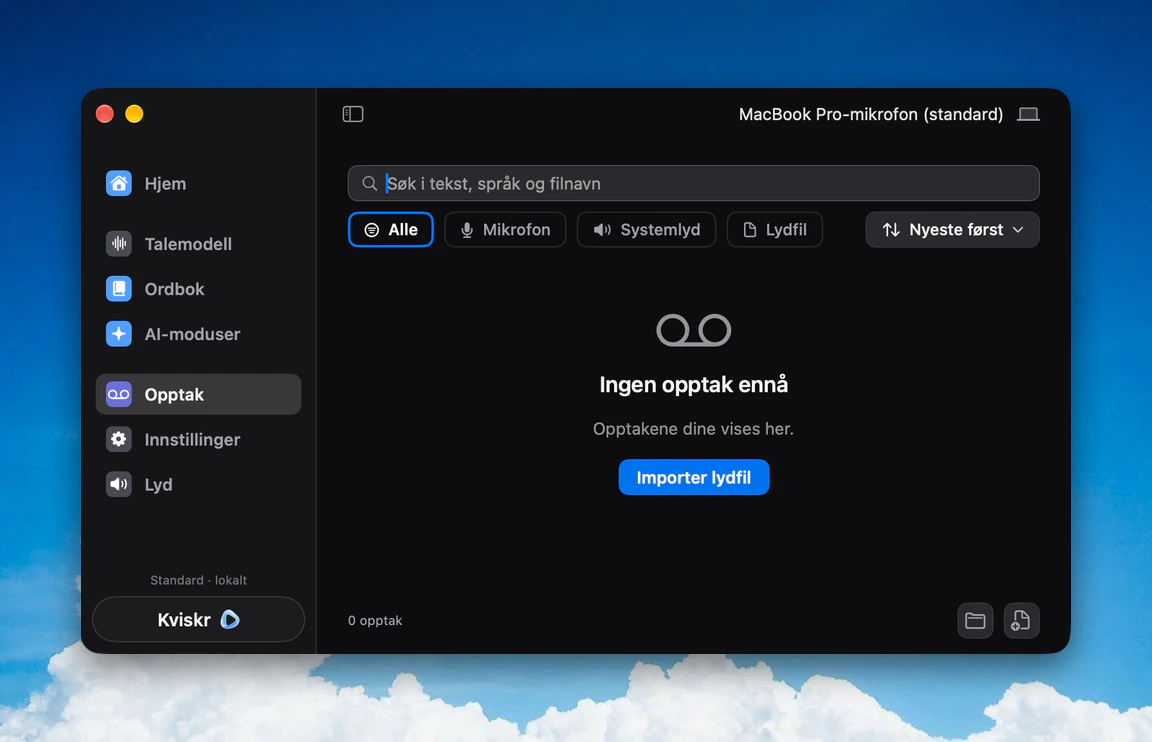The height and width of the screenshot is (742, 1152).
Task: Click the Importer lydfil button
Action: pos(694,478)
